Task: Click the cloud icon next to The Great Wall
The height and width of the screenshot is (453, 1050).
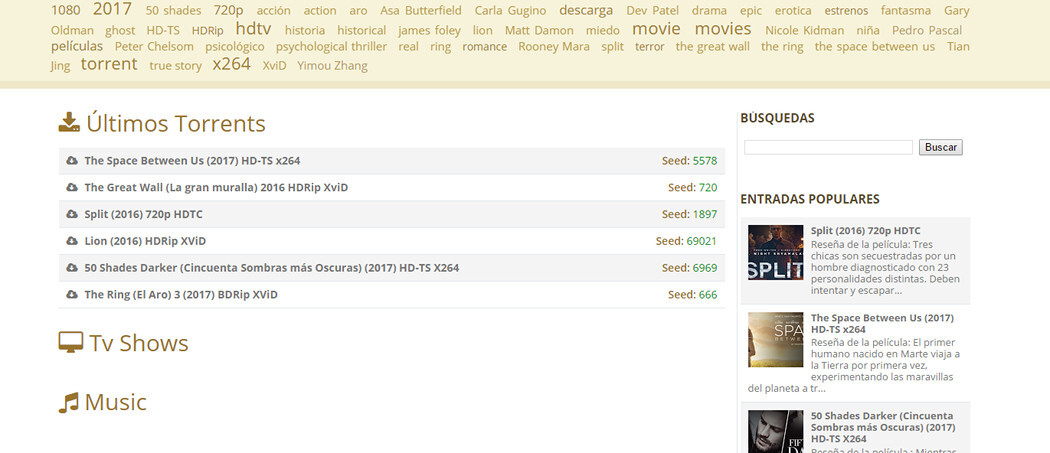Action: click(72, 188)
